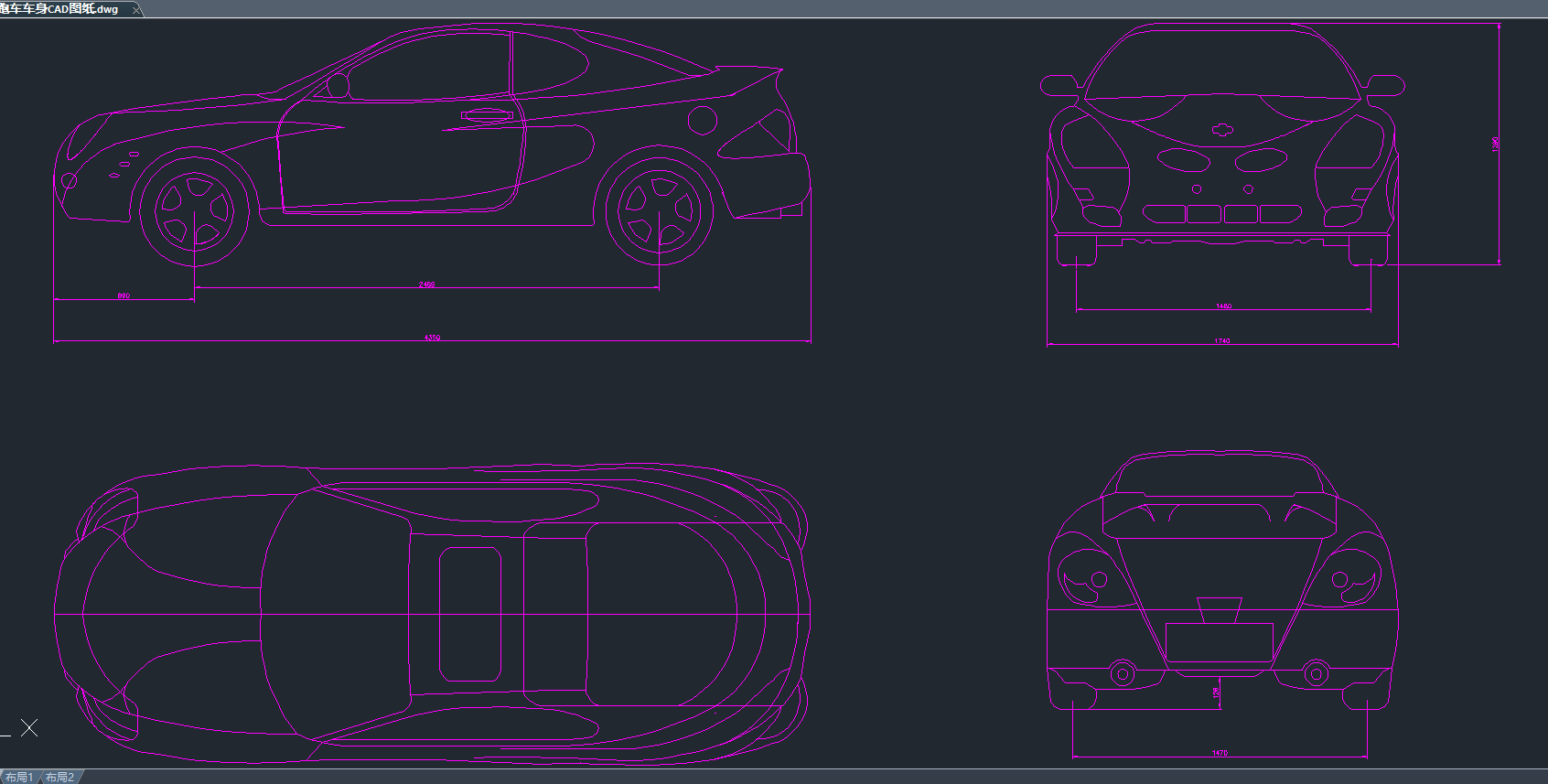Select the 2456 wheelbase dimension text

[427, 285]
